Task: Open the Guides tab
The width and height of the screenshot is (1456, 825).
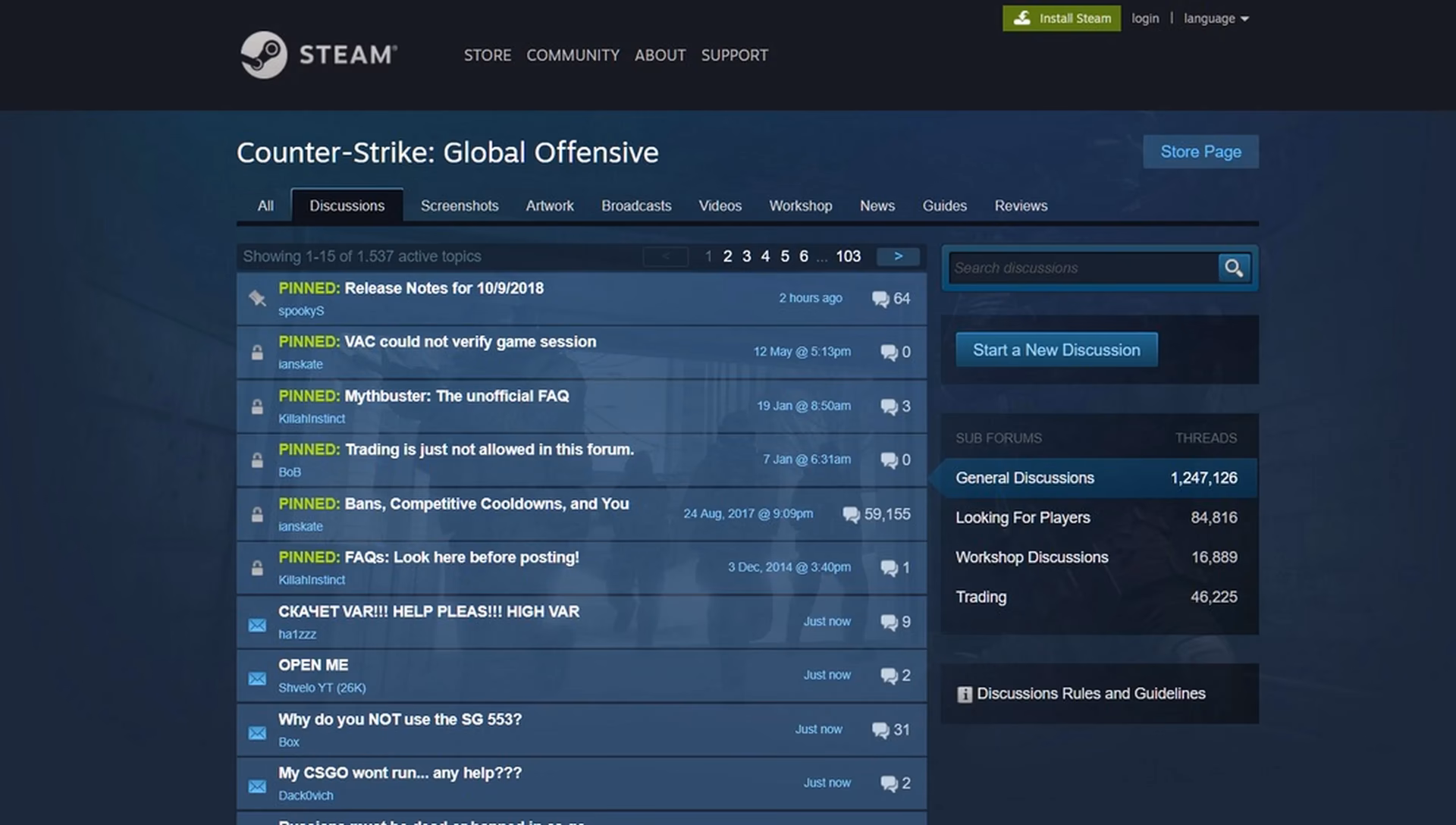Action: click(944, 205)
